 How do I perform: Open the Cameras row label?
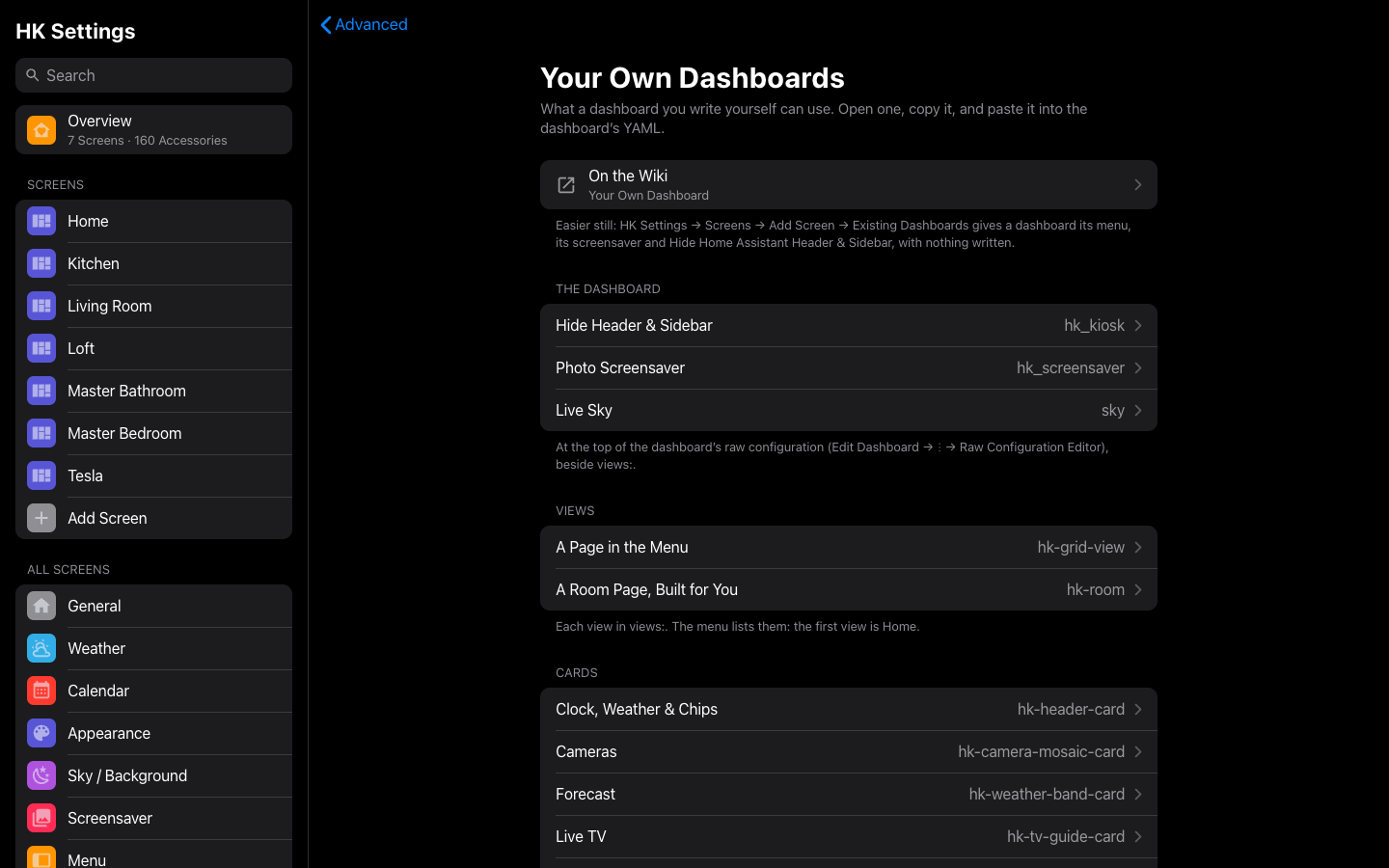click(x=586, y=752)
